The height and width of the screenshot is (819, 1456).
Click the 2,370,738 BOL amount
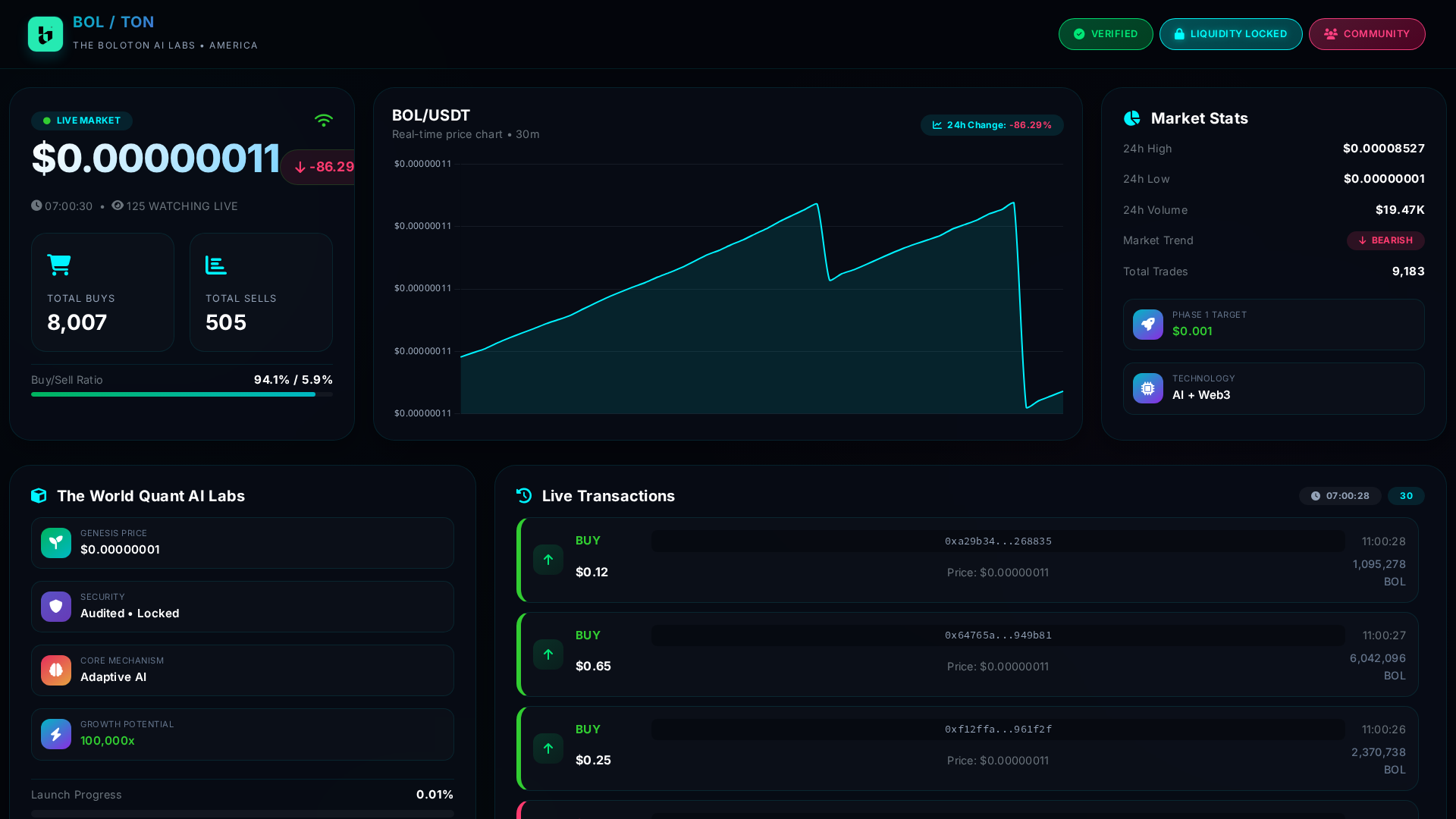1378,761
